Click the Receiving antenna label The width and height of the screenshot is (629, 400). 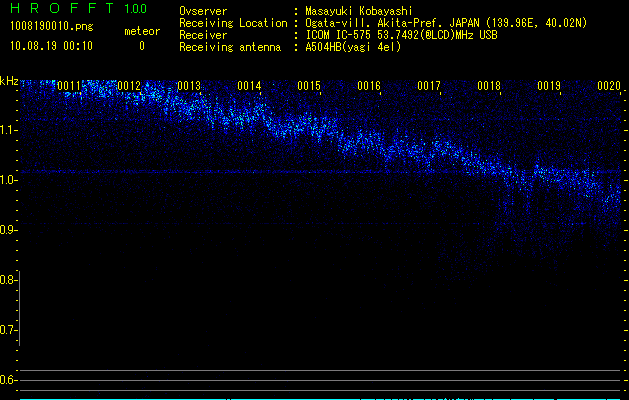[x=230, y=47]
